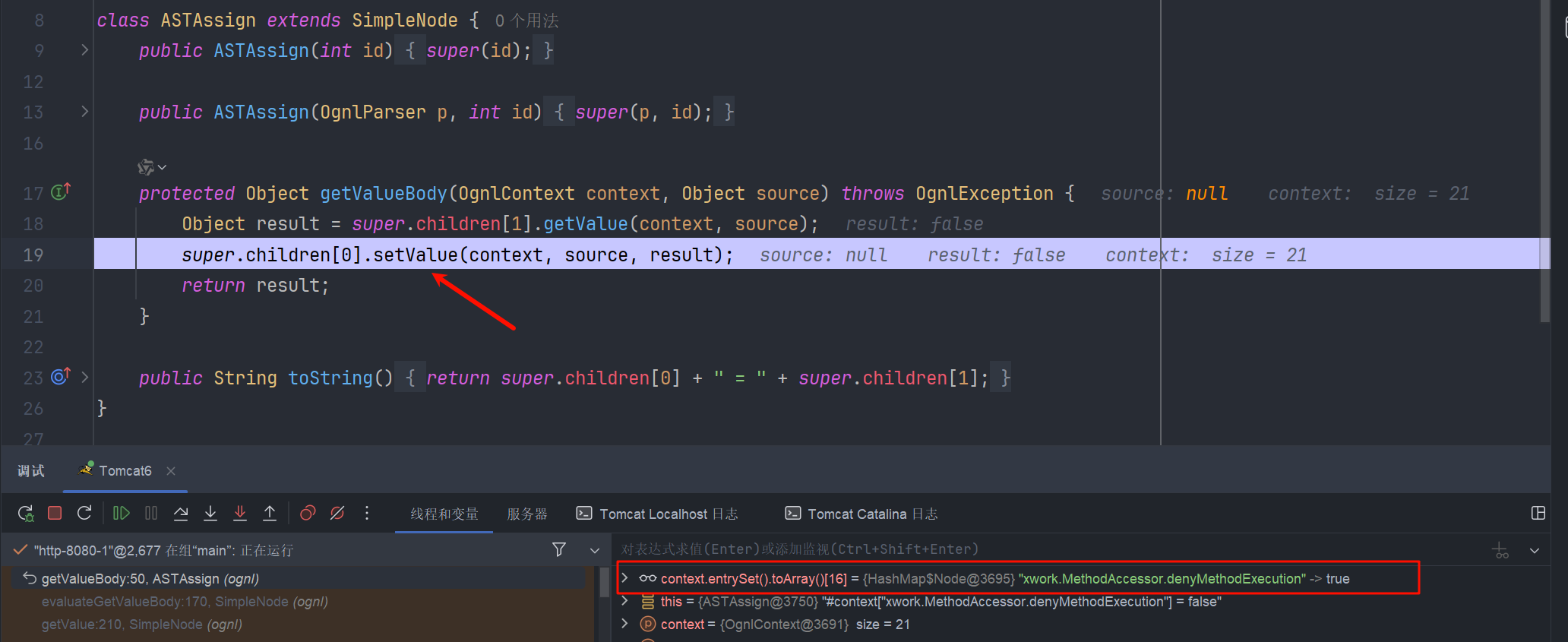Pause the program
The width and height of the screenshot is (1568, 642).
151,513
